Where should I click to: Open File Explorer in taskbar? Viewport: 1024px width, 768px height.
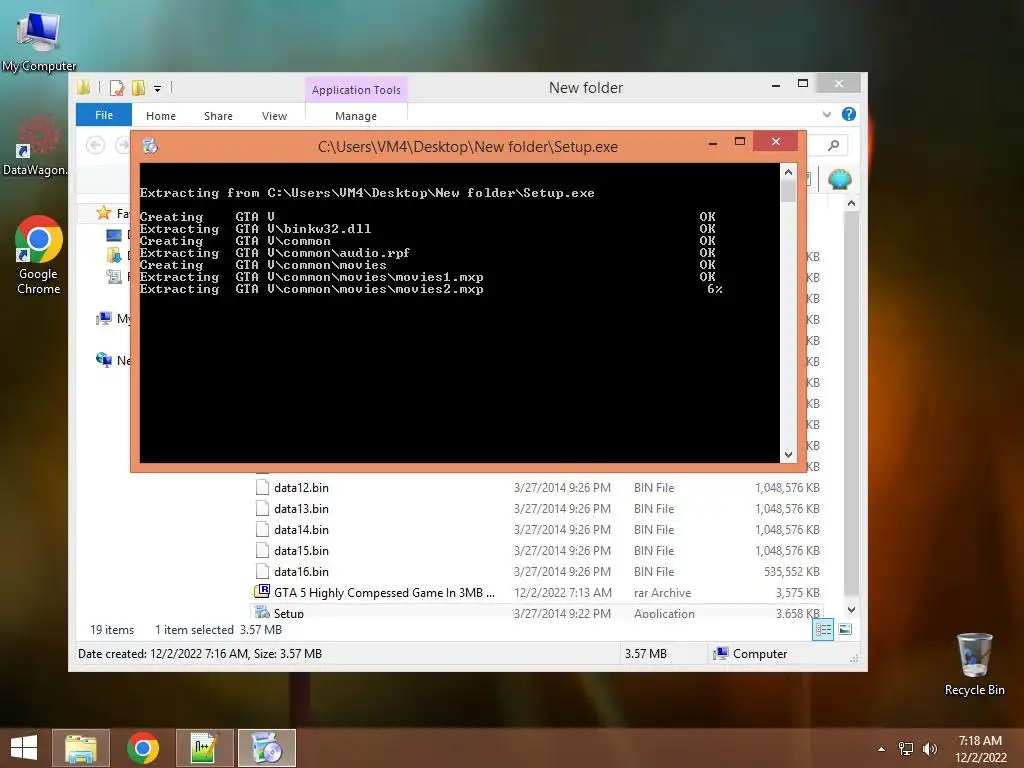[x=81, y=748]
